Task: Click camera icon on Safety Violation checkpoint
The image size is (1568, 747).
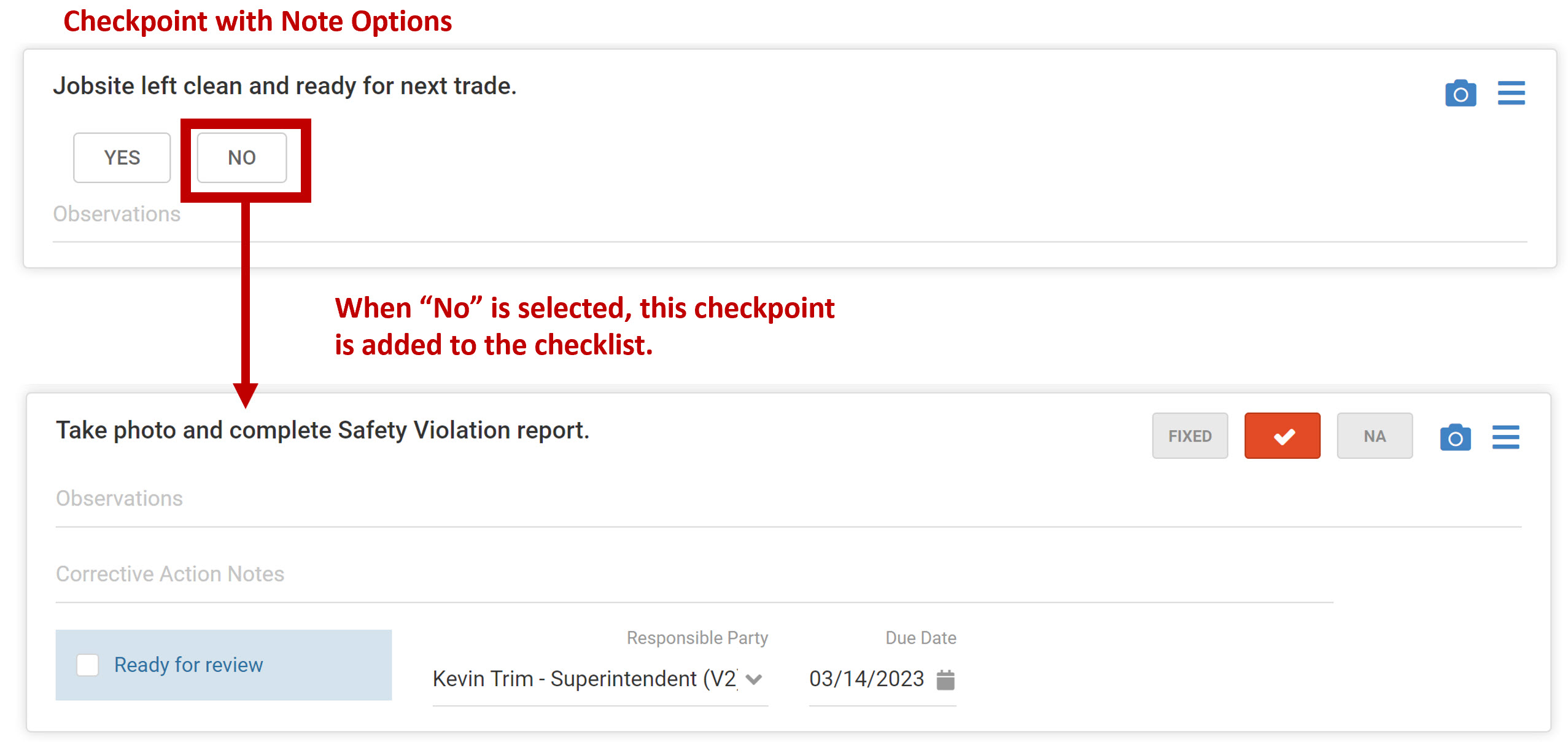Action: (1455, 437)
